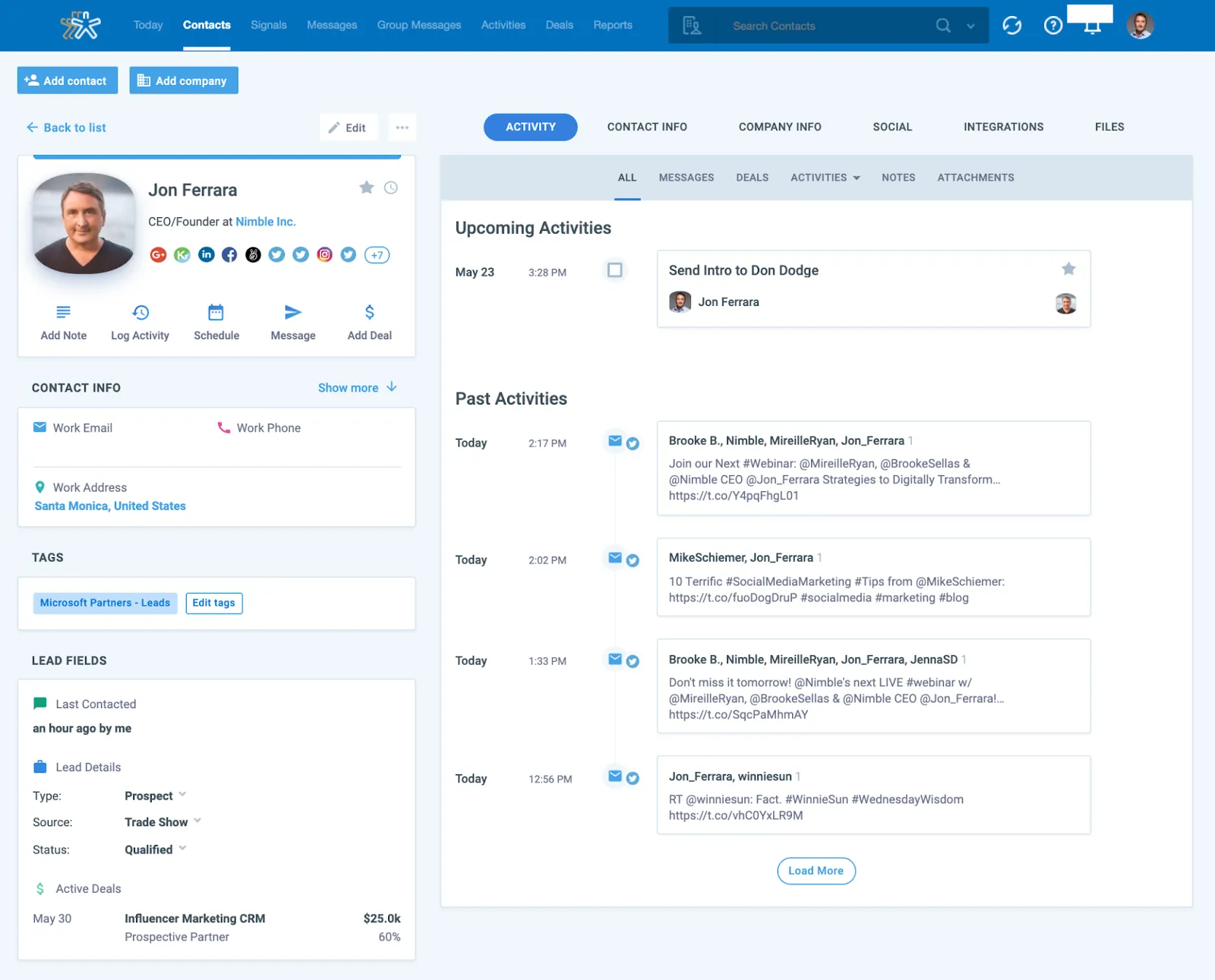The height and width of the screenshot is (980, 1215).
Task: Star the Send Intro to Don Dodge activity
Action: pos(1068,269)
